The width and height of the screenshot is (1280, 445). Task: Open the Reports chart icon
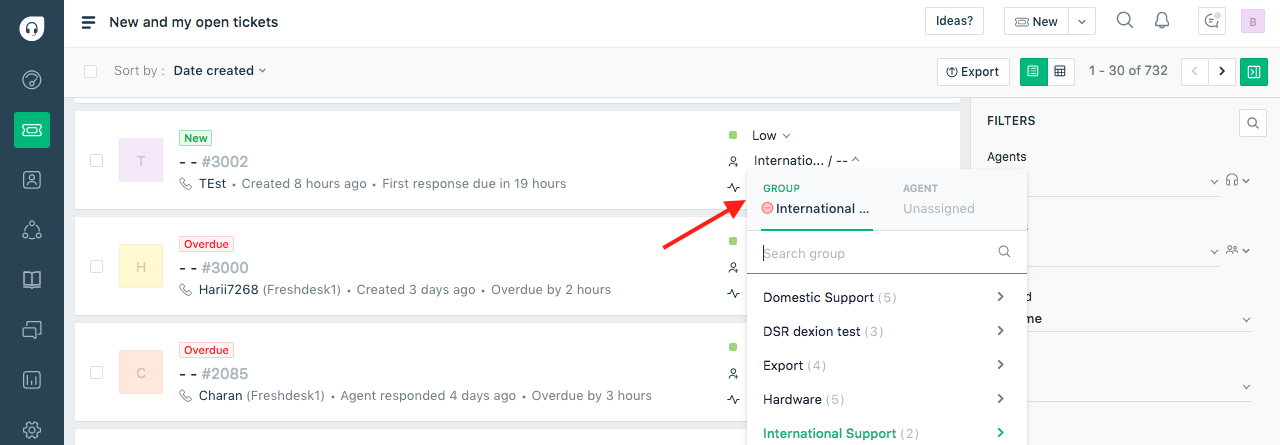tap(32, 380)
